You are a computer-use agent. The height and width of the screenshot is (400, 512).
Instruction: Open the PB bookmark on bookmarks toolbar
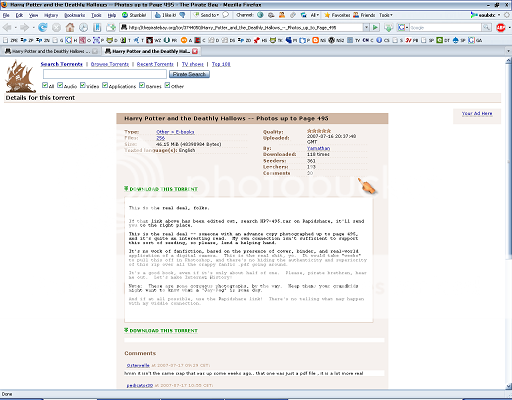pyautogui.click(x=412, y=40)
